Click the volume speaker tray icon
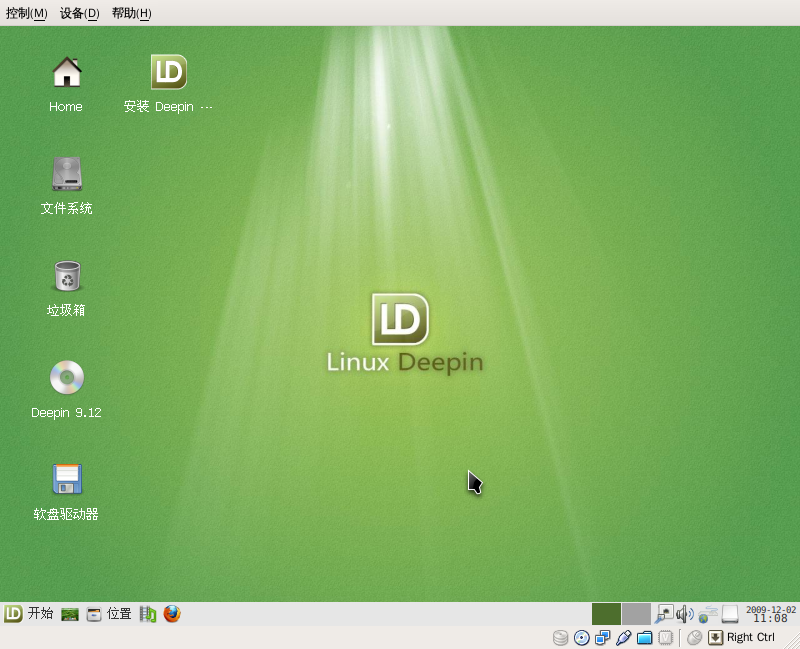Image resolution: width=800 pixels, height=649 pixels. (x=685, y=614)
